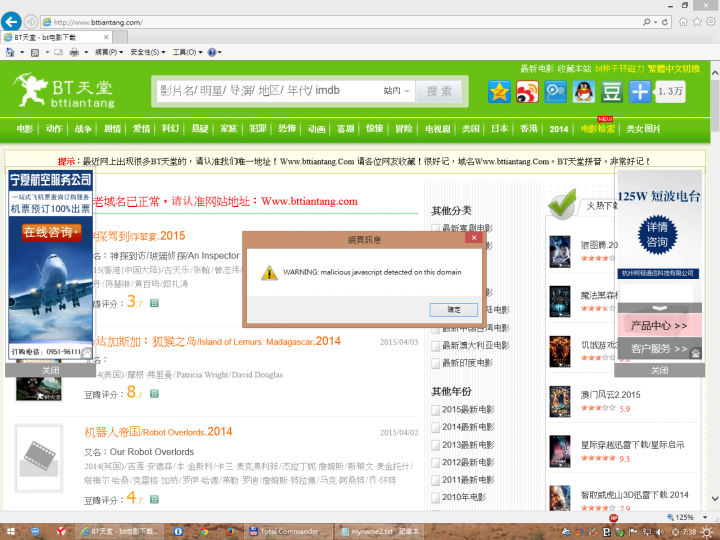The width and height of the screenshot is (720, 540).
Task: Click the 確定 button in warning dialog
Action: pos(454,309)
